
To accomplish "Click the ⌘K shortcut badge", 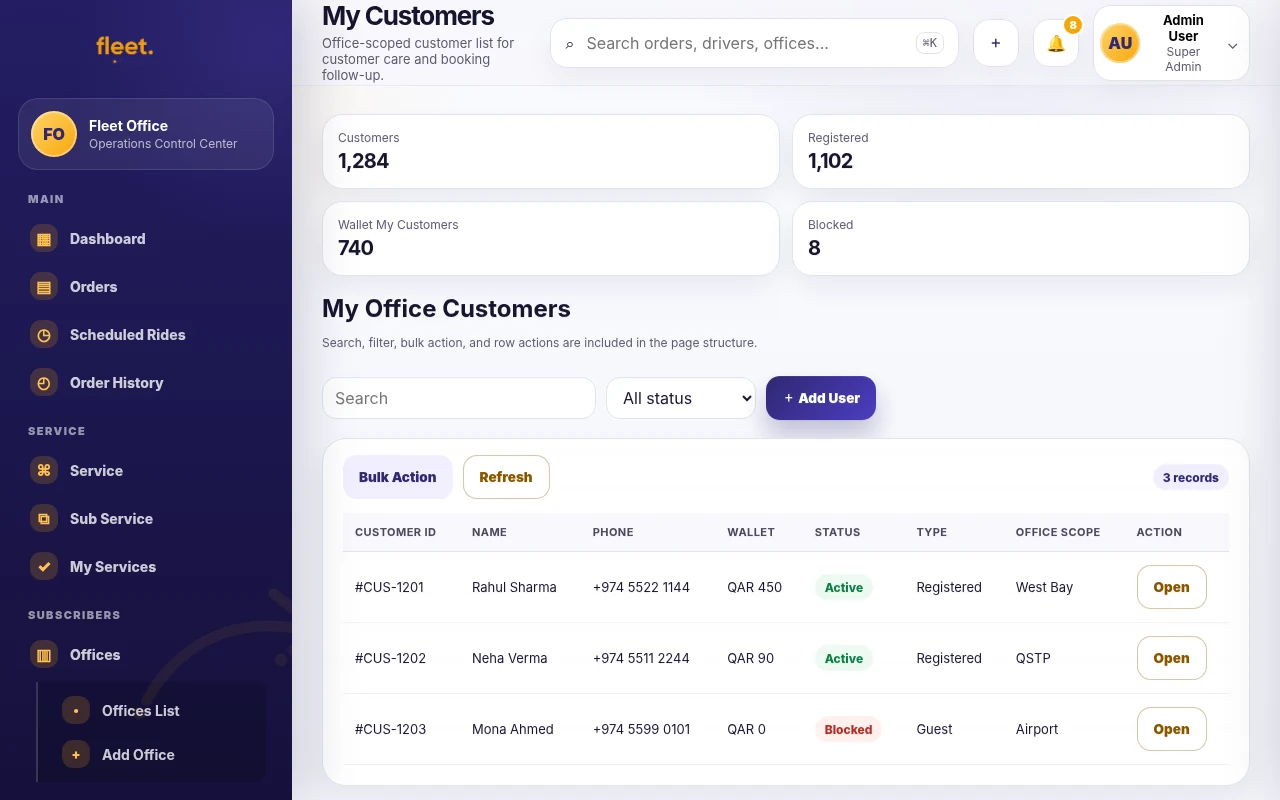I will [930, 43].
